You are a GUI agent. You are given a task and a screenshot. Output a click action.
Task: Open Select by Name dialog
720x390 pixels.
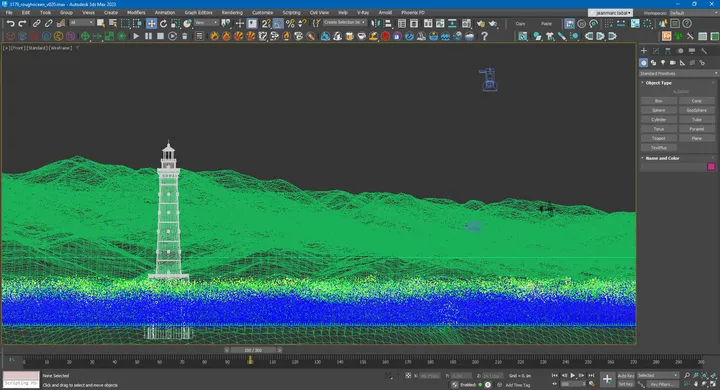click(112, 23)
